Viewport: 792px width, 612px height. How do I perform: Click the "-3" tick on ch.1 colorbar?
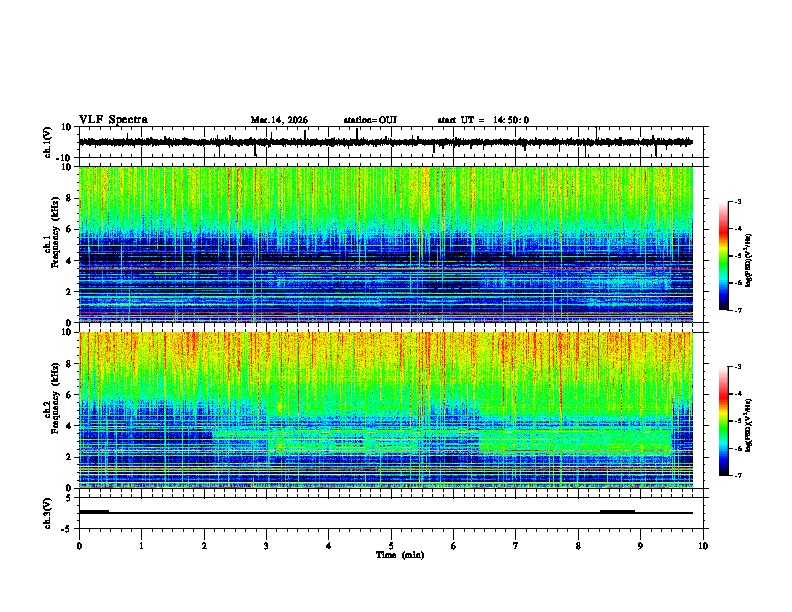pyautogui.click(x=737, y=201)
